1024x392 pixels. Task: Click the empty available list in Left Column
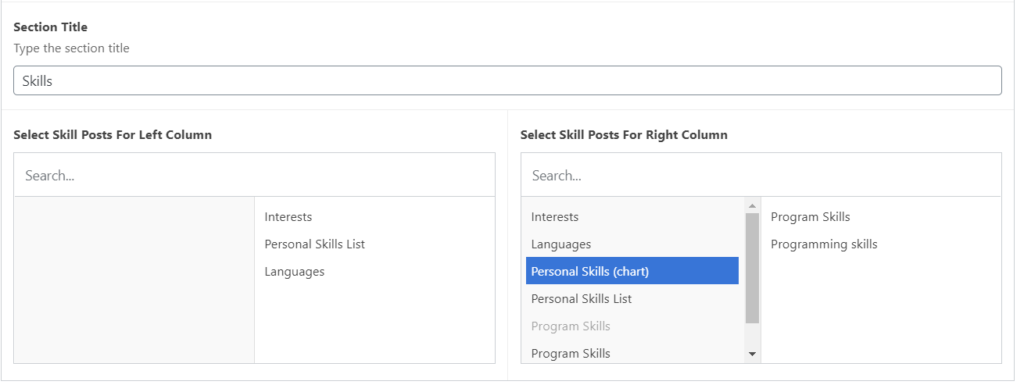(x=134, y=280)
